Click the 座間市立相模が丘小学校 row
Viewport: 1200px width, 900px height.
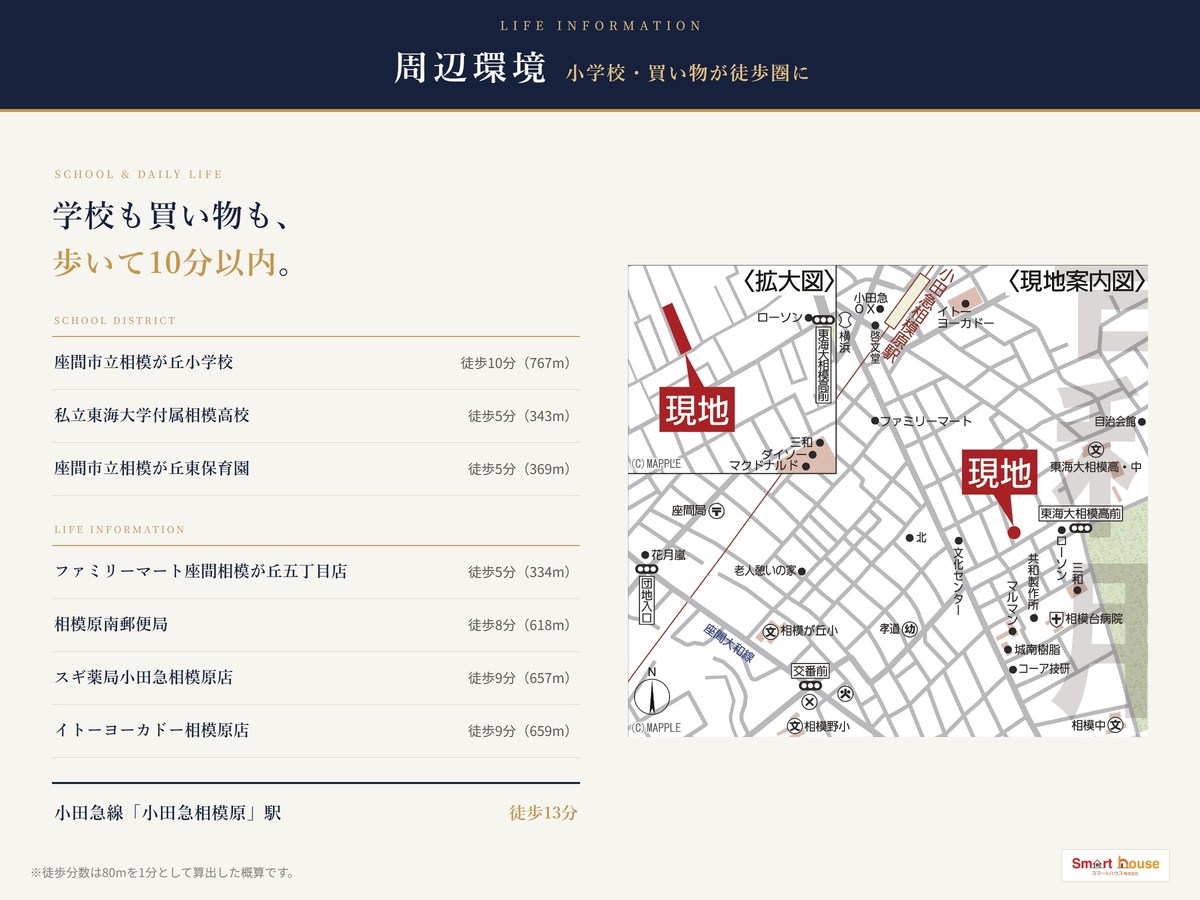pyautogui.click(x=316, y=363)
